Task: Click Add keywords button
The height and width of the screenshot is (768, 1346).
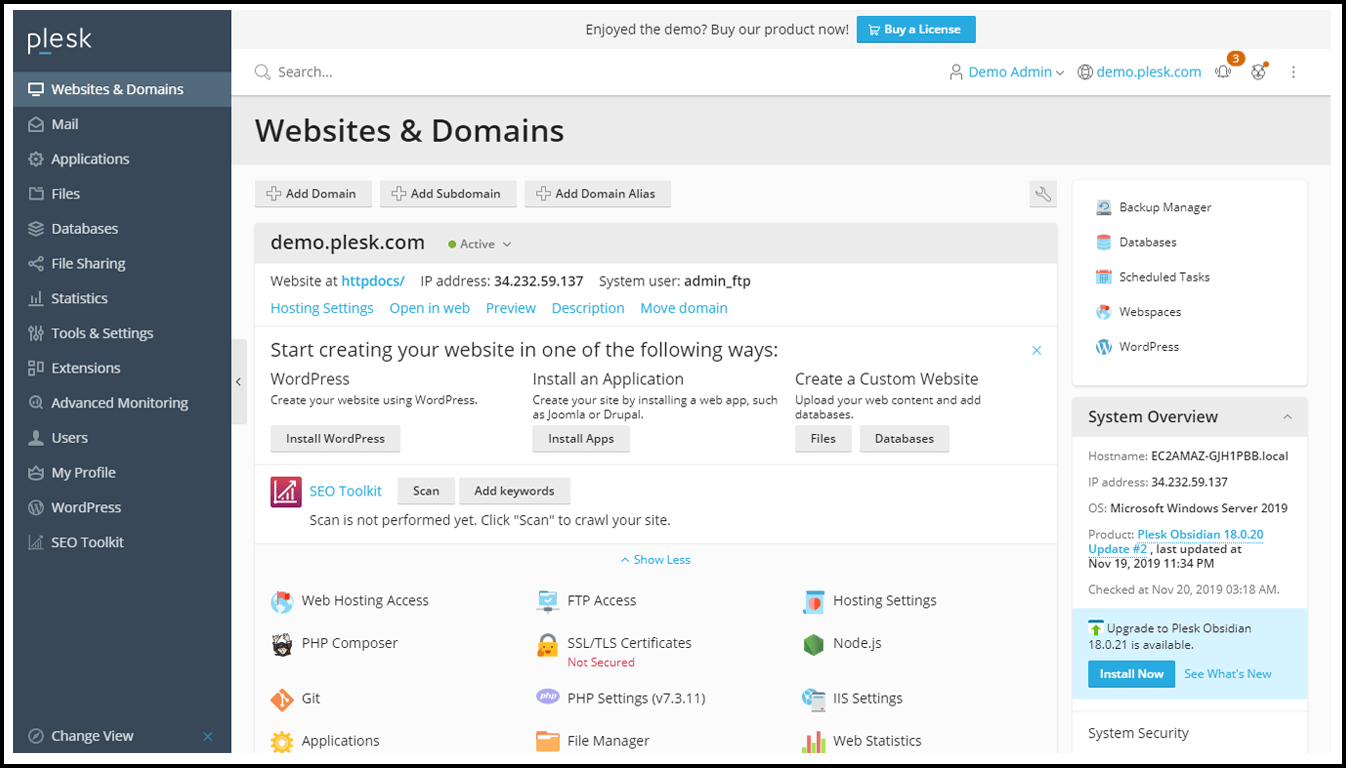Action: (x=514, y=491)
